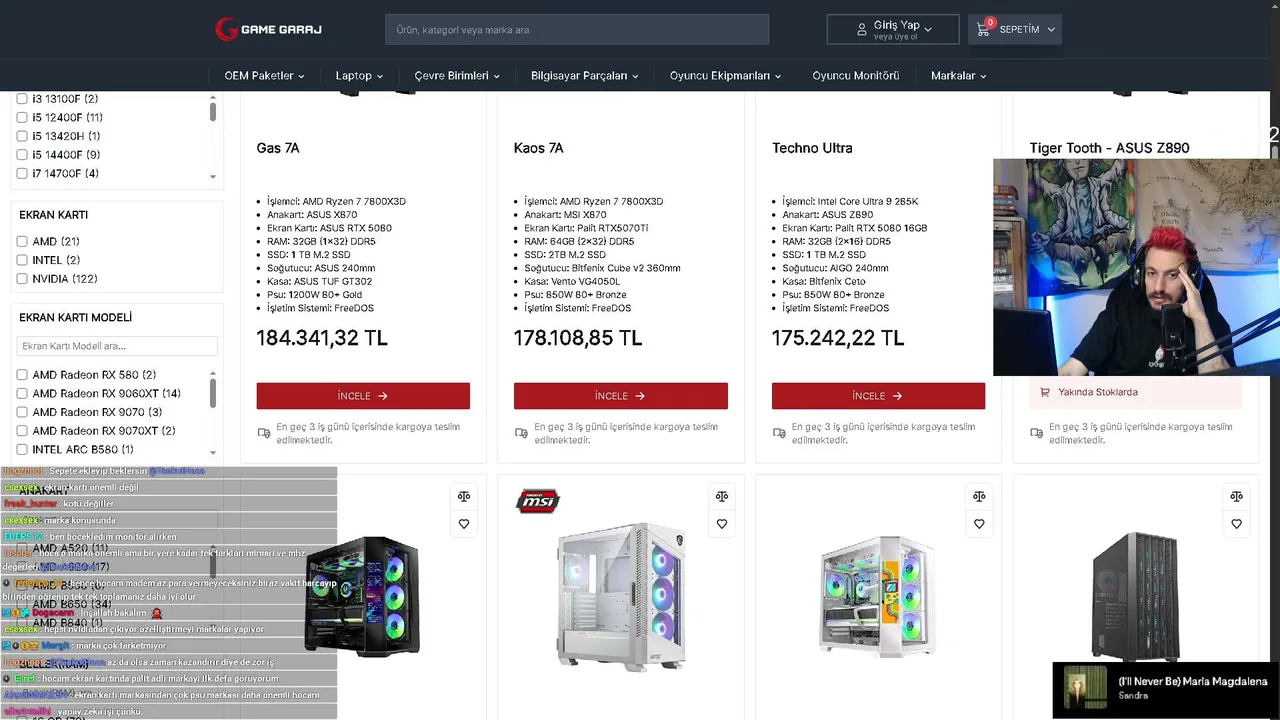Open the black mesh tower product image
The width and height of the screenshot is (1280, 720).
1136,596
